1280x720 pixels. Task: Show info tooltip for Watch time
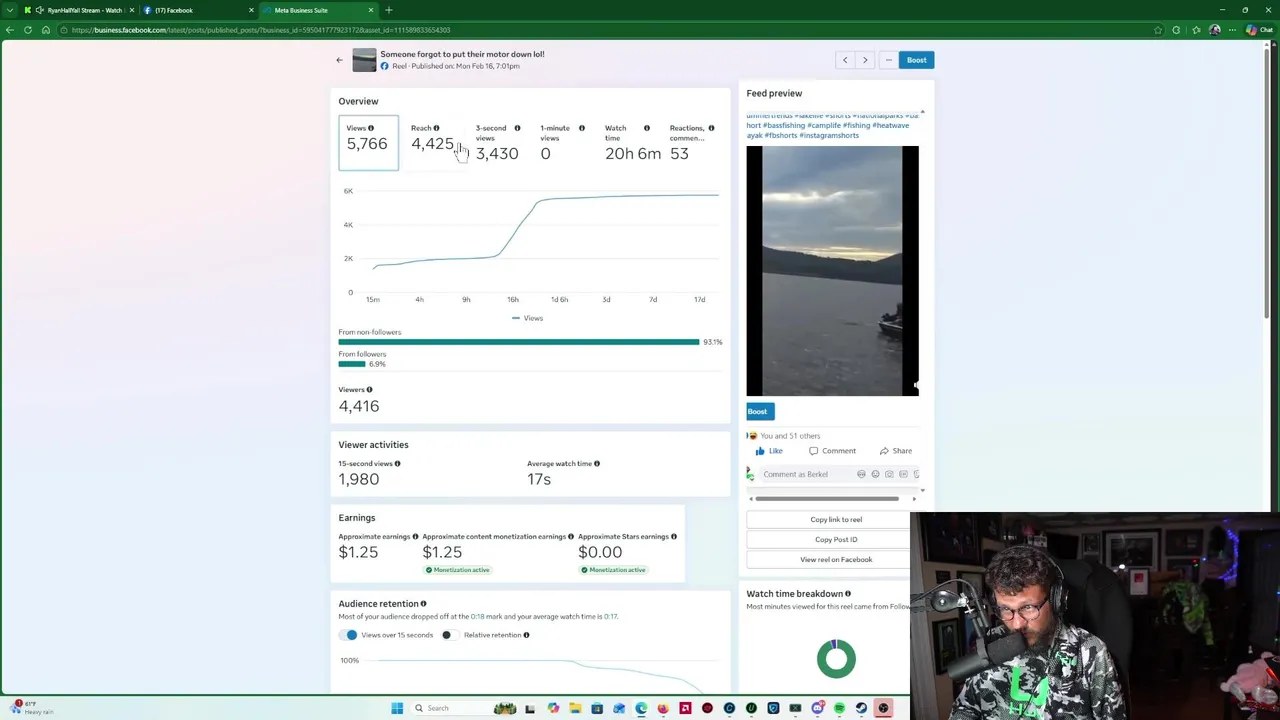coord(646,128)
